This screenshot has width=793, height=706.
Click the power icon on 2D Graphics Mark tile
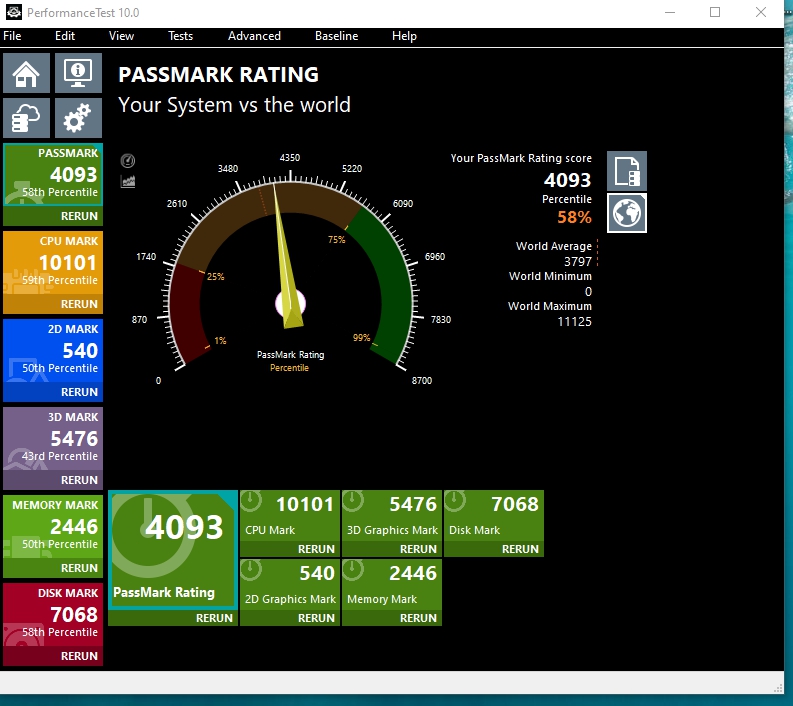click(x=251, y=570)
